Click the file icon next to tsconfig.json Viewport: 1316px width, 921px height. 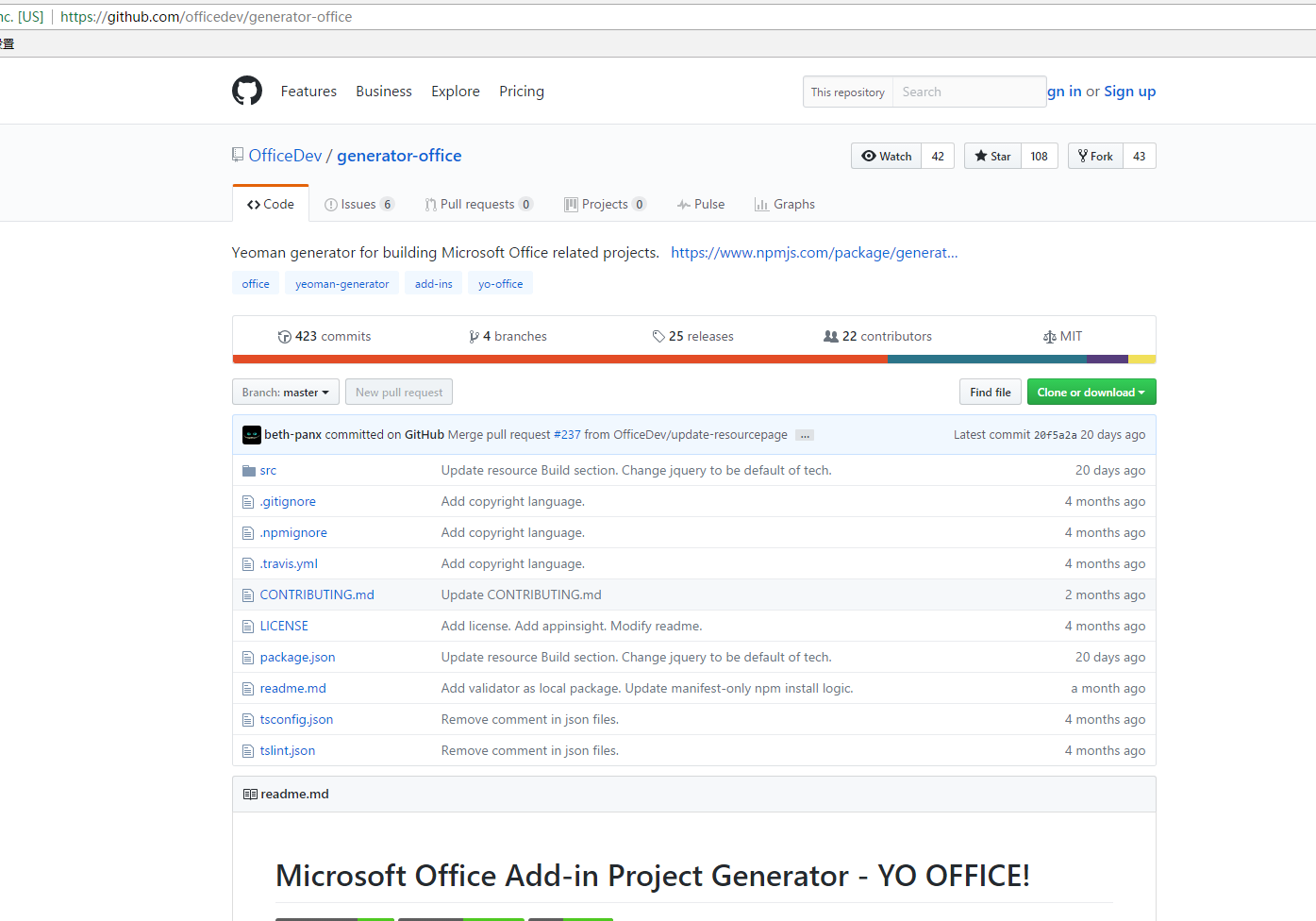248,720
